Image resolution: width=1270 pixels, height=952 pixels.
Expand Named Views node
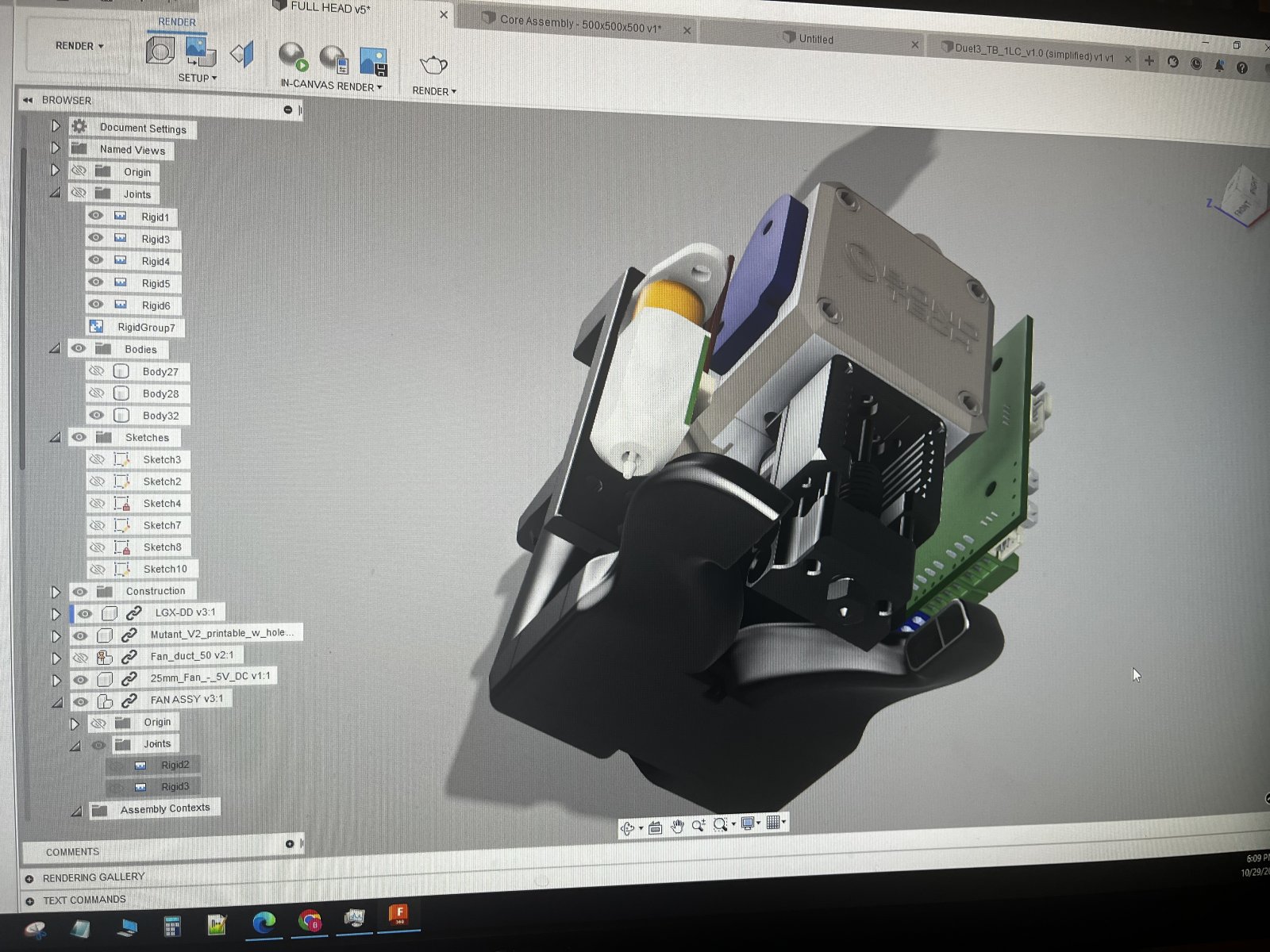coord(56,148)
